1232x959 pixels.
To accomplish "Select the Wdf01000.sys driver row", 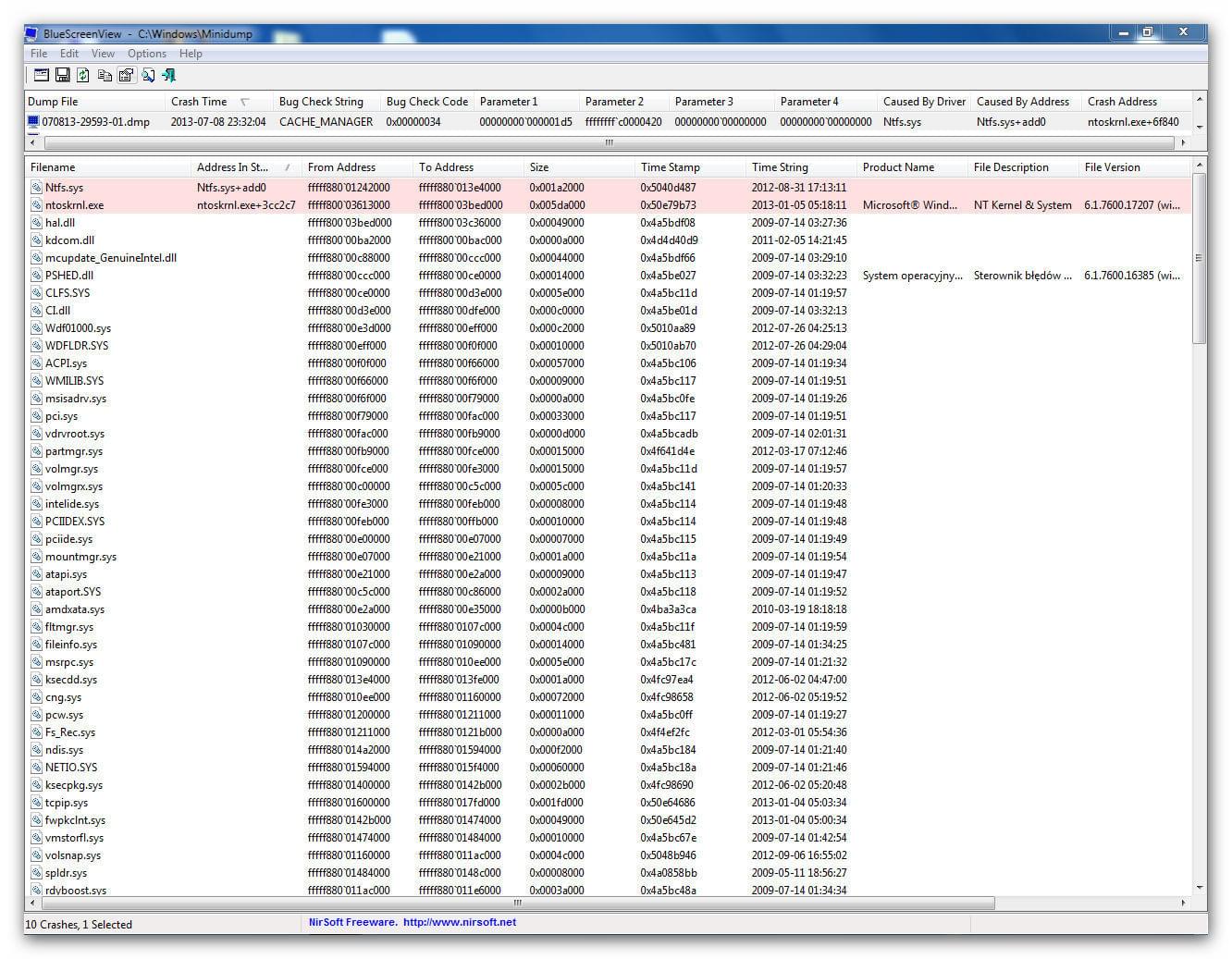I will point(609,328).
